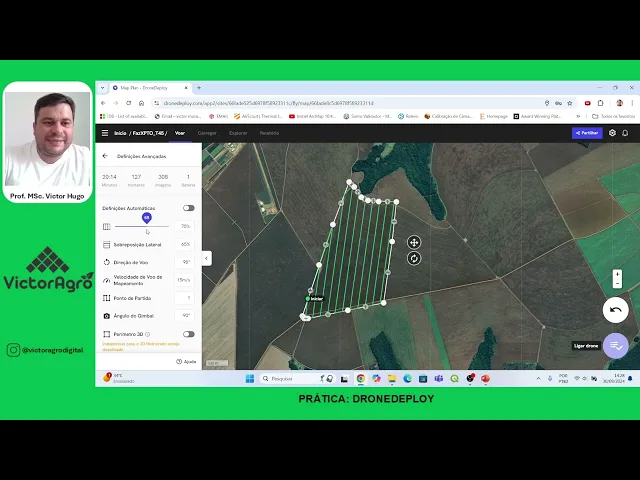Screen dimensions: 640x480
Task: Zoom in on the map with plus
Action: 617,274
